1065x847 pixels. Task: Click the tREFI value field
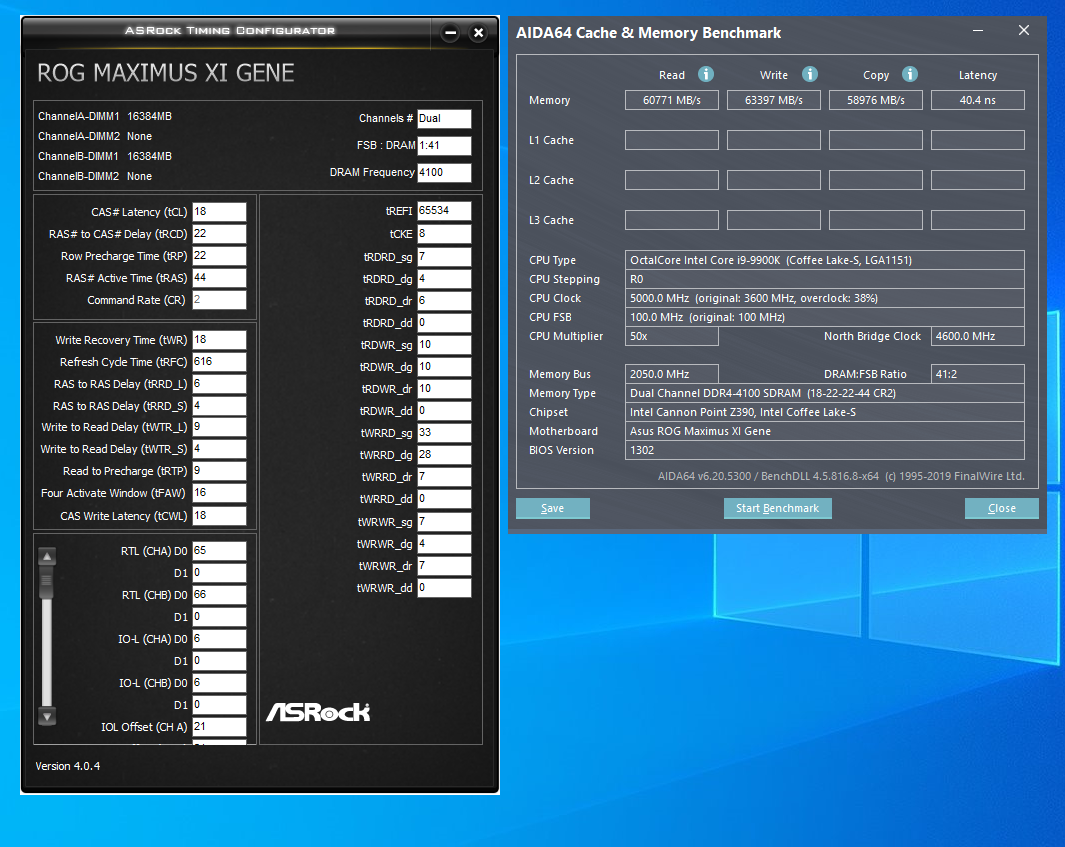click(x=444, y=211)
